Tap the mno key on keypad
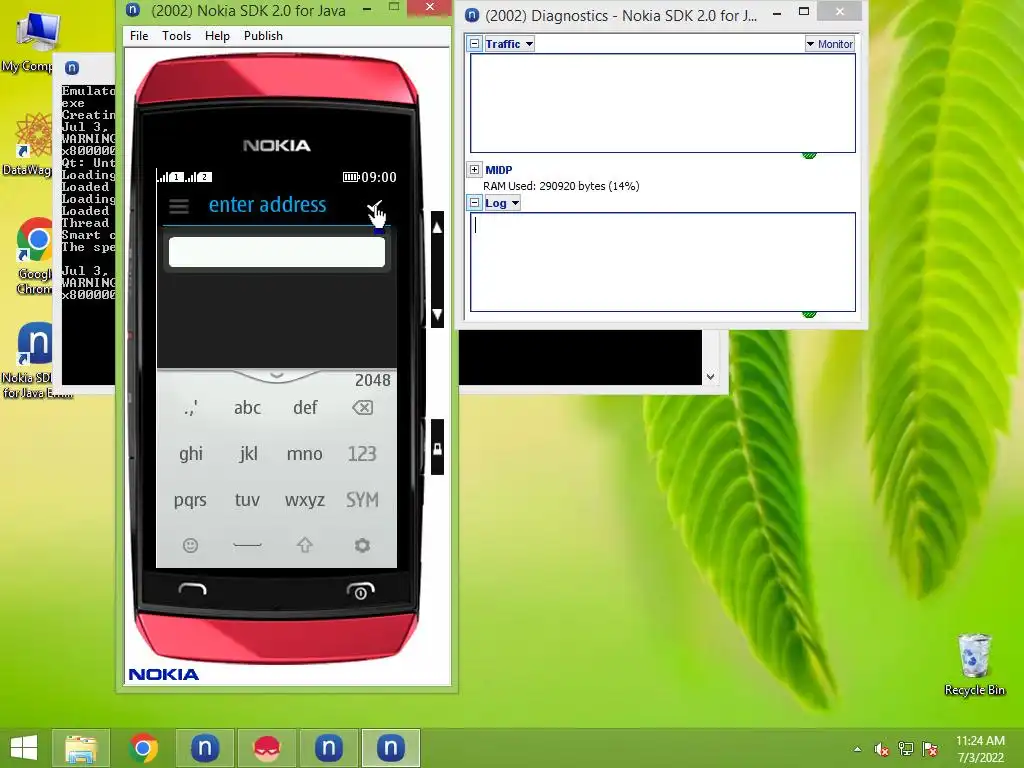The height and width of the screenshot is (768, 1024). 304,454
